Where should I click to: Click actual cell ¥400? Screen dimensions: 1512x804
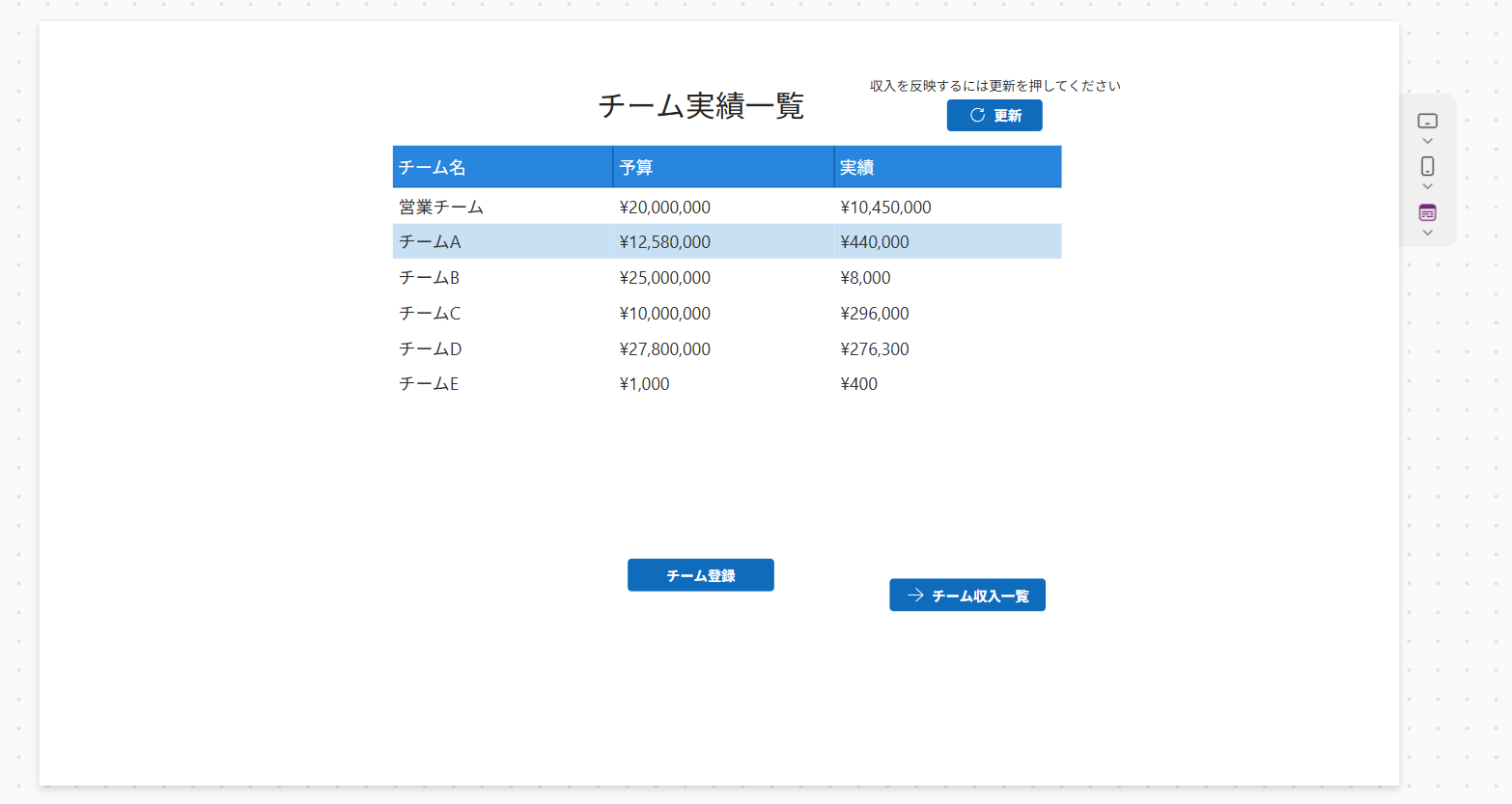[858, 384]
